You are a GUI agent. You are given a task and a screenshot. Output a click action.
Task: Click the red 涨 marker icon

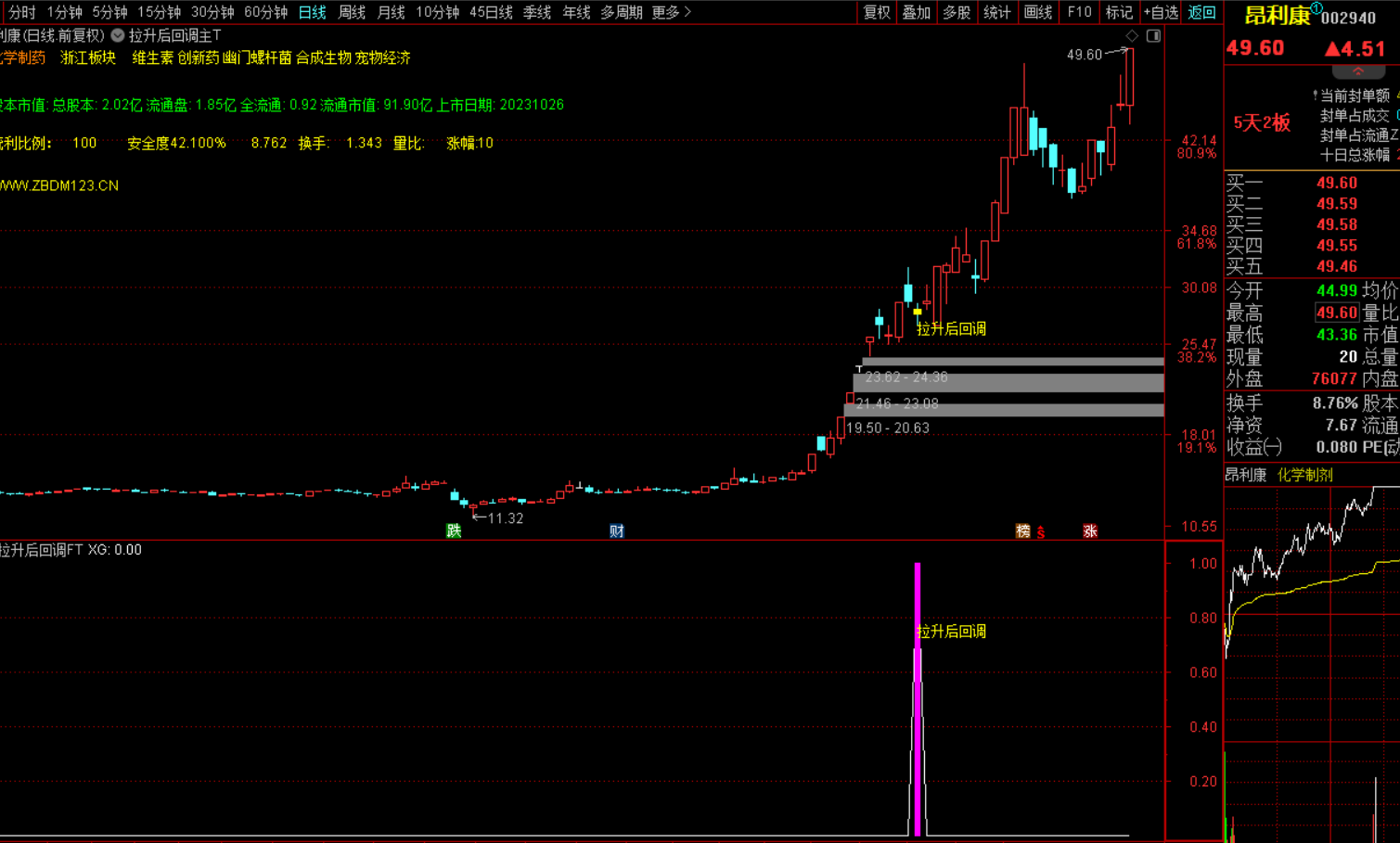1090,530
